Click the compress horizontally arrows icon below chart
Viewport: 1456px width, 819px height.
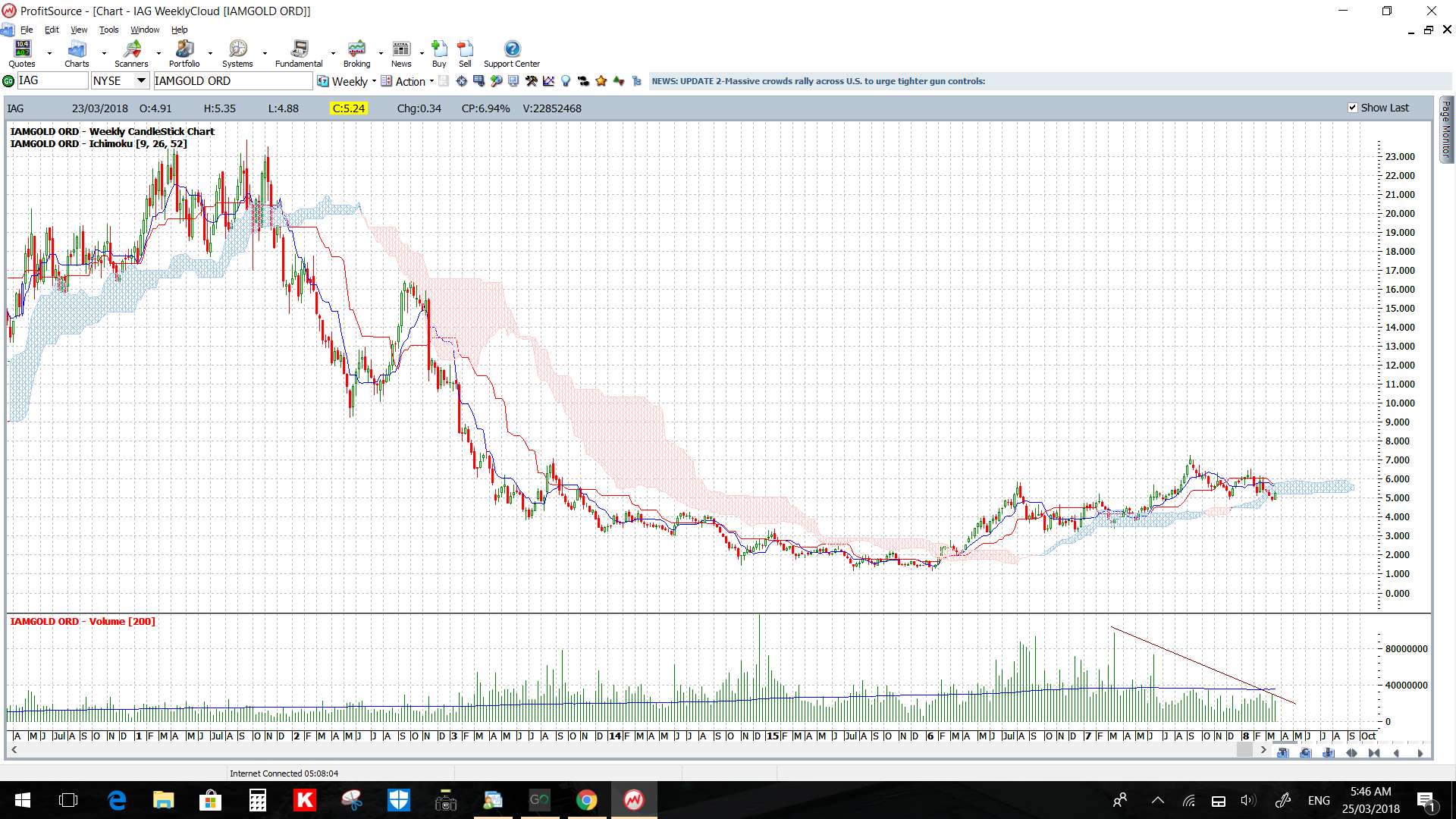1374,753
